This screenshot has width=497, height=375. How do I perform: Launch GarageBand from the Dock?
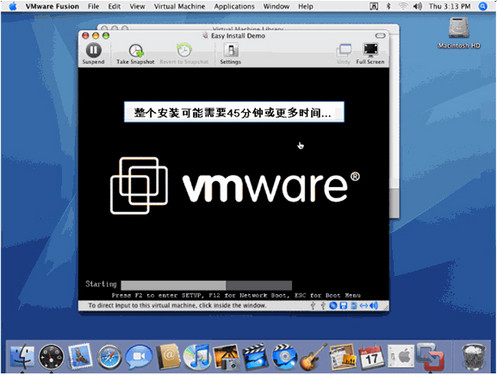[313, 357]
